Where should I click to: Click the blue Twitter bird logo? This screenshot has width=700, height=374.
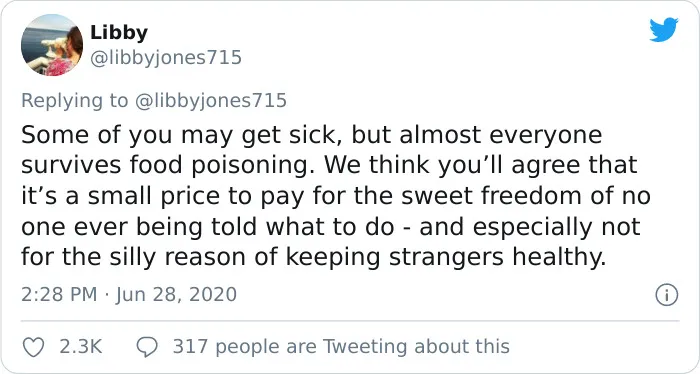click(x=664, y=30)
